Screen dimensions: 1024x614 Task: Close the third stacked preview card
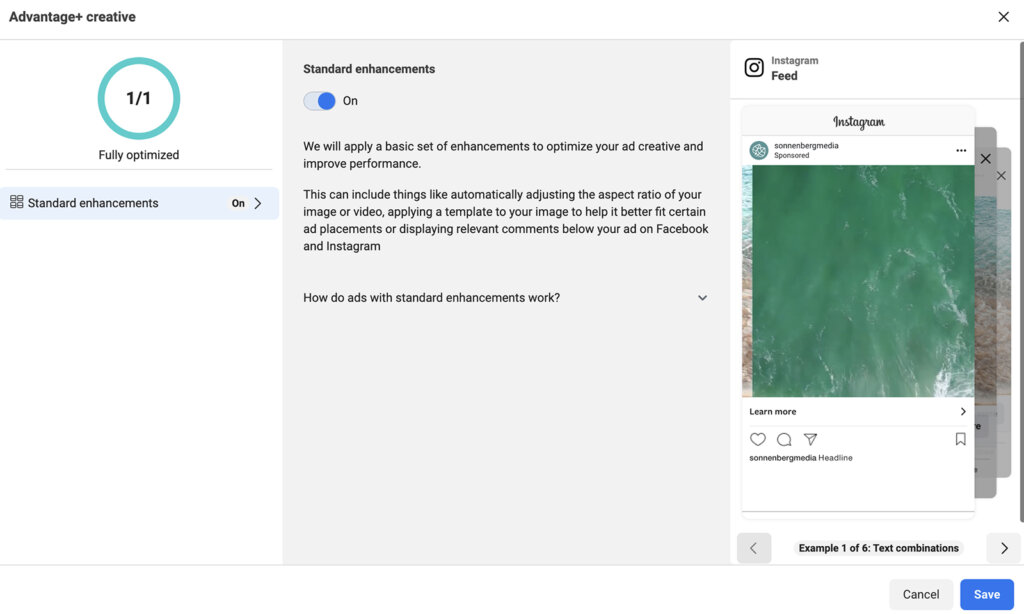point(1001,176)
